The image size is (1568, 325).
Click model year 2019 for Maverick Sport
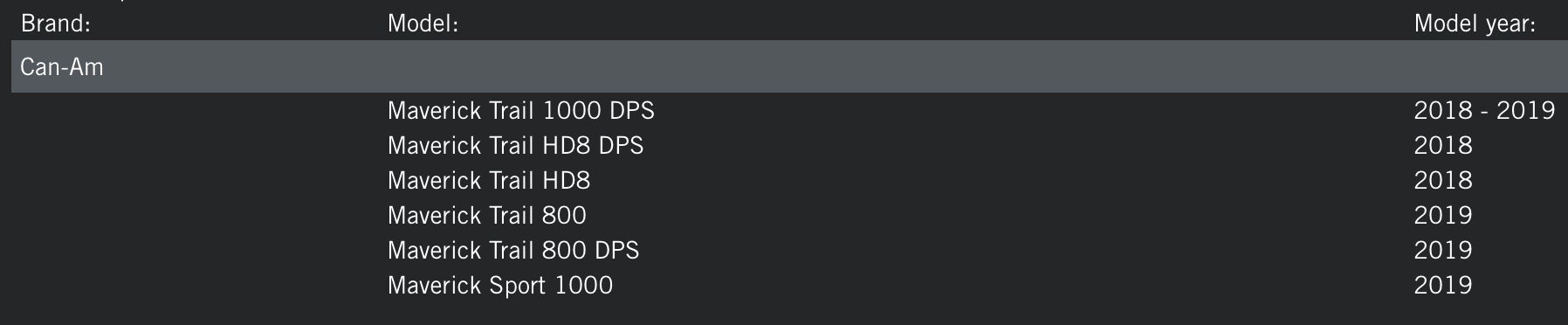click(x=1443, y=285)
